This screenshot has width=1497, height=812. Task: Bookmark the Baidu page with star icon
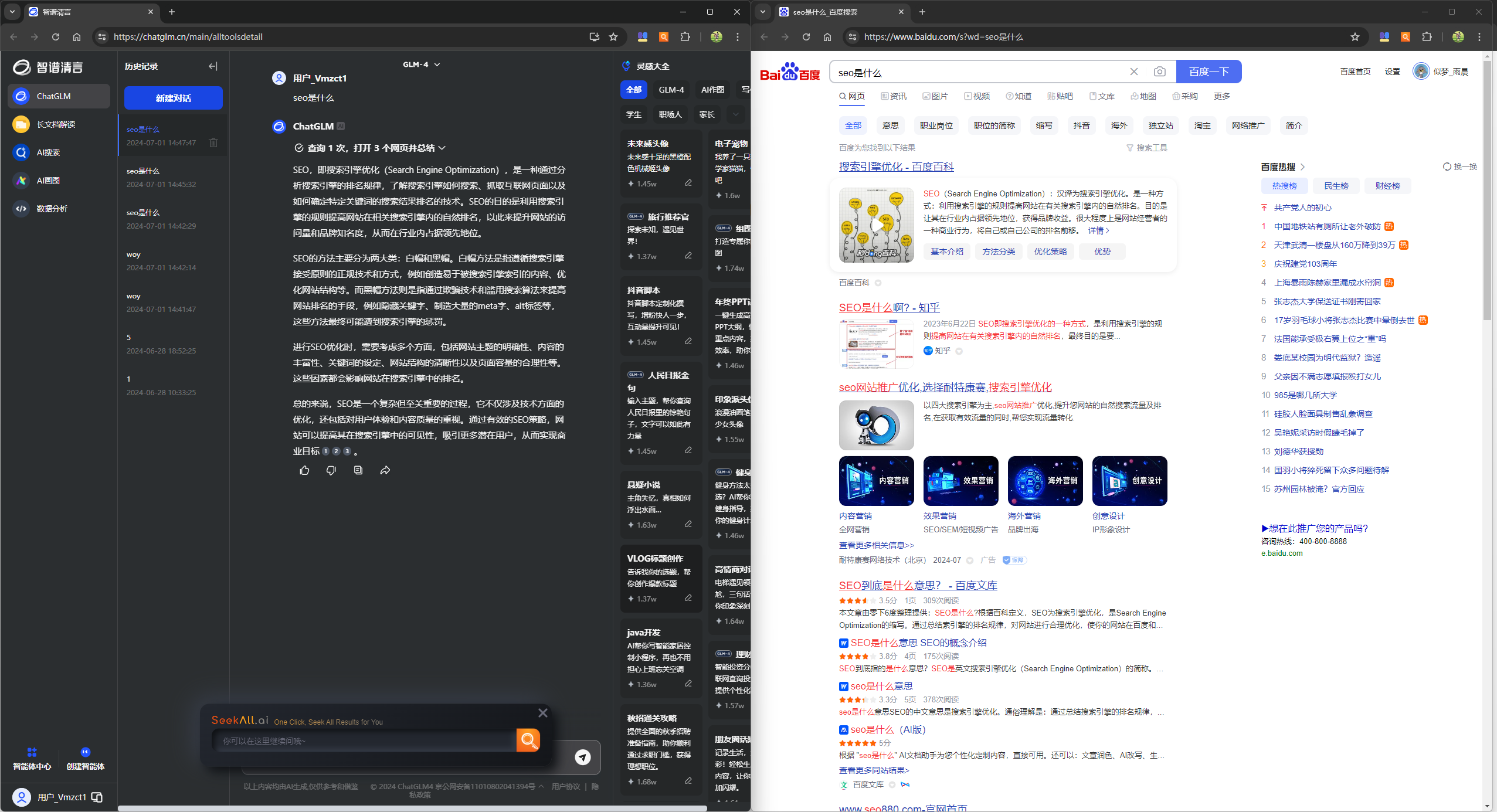(1355, 37)
